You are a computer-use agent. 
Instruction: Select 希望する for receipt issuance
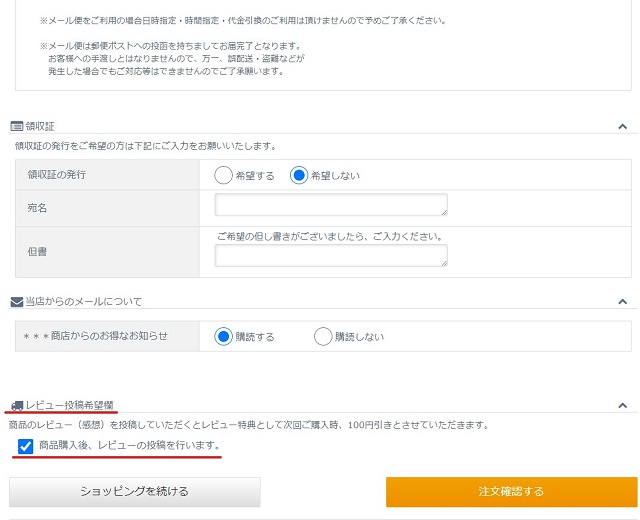click(224, 175)
